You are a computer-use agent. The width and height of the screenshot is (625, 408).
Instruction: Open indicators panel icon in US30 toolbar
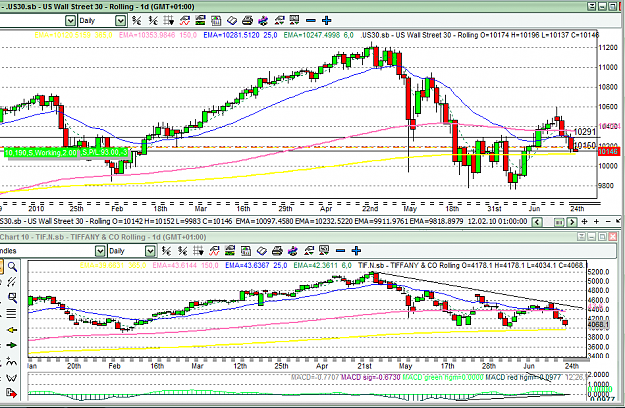(x=200, y=20)
